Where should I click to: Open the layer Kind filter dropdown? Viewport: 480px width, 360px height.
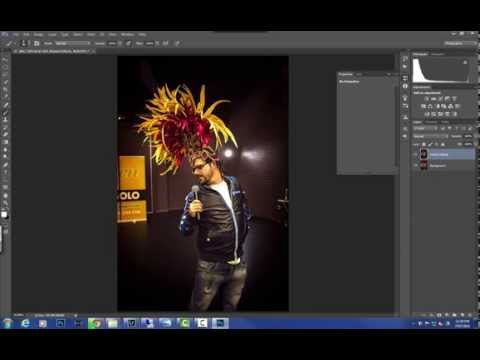tap(424, 128)
